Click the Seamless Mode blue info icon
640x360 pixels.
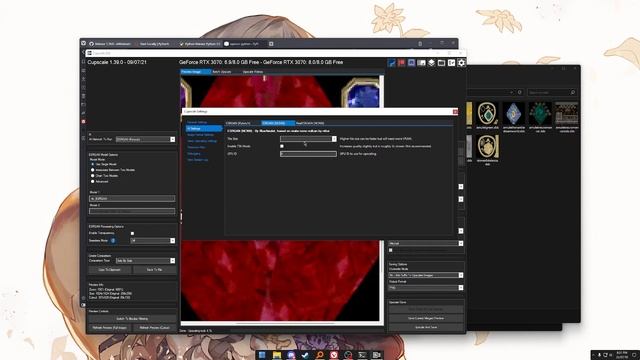point(113,240)
